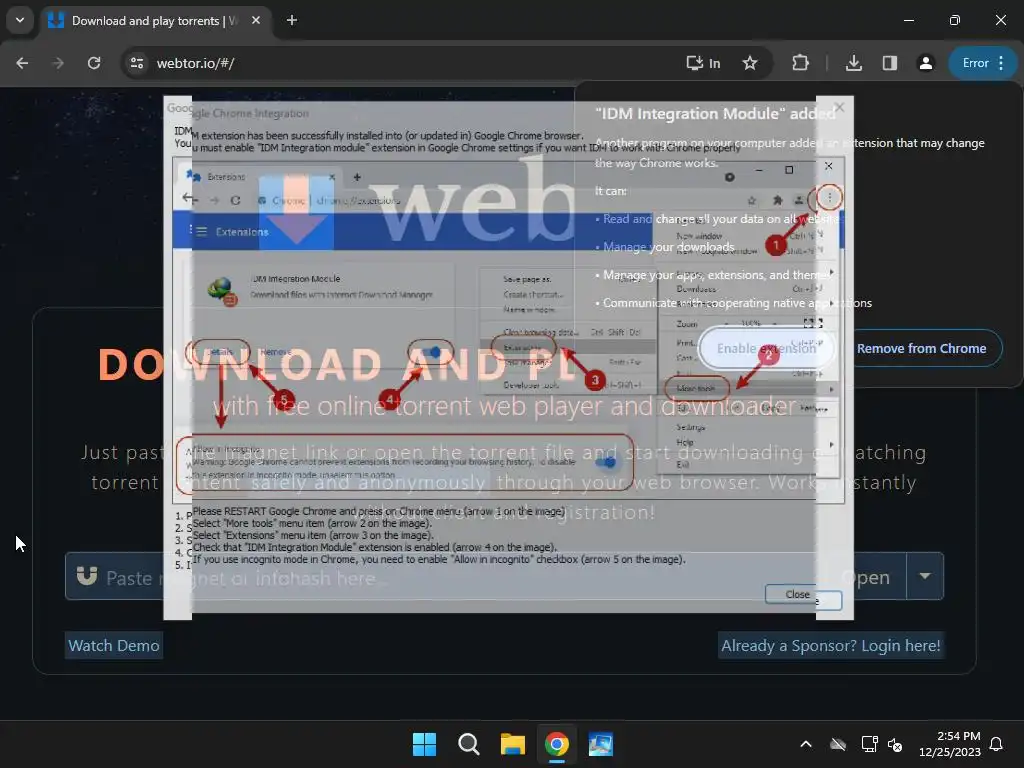The width and height of the screenshot is (1024, 768).
Task: Open the clock showing 2:54 PM
Action: click(x=950, y=744)
